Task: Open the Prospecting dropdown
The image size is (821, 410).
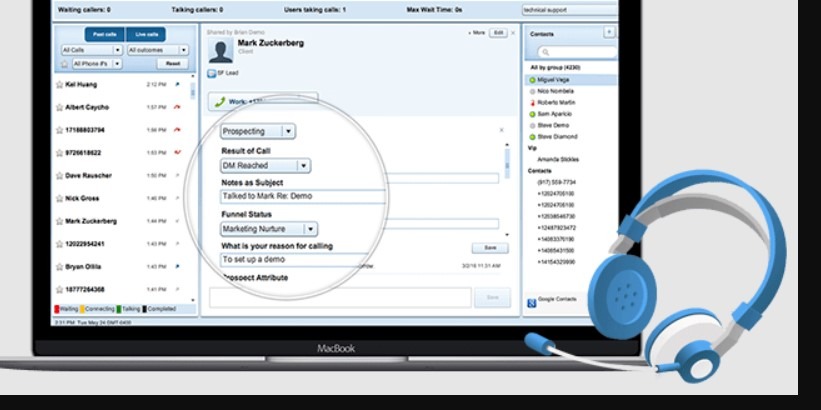Action: pos(288,131)
